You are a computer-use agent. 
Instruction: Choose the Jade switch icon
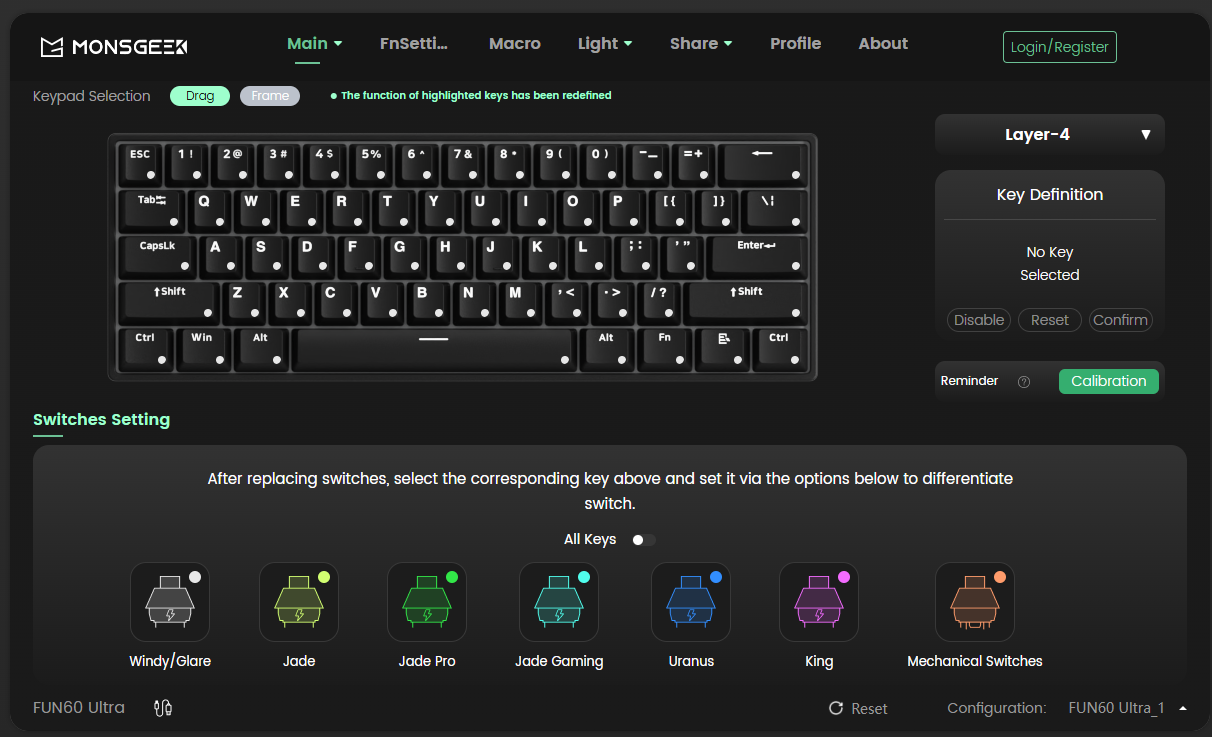(x=299, y=602)
